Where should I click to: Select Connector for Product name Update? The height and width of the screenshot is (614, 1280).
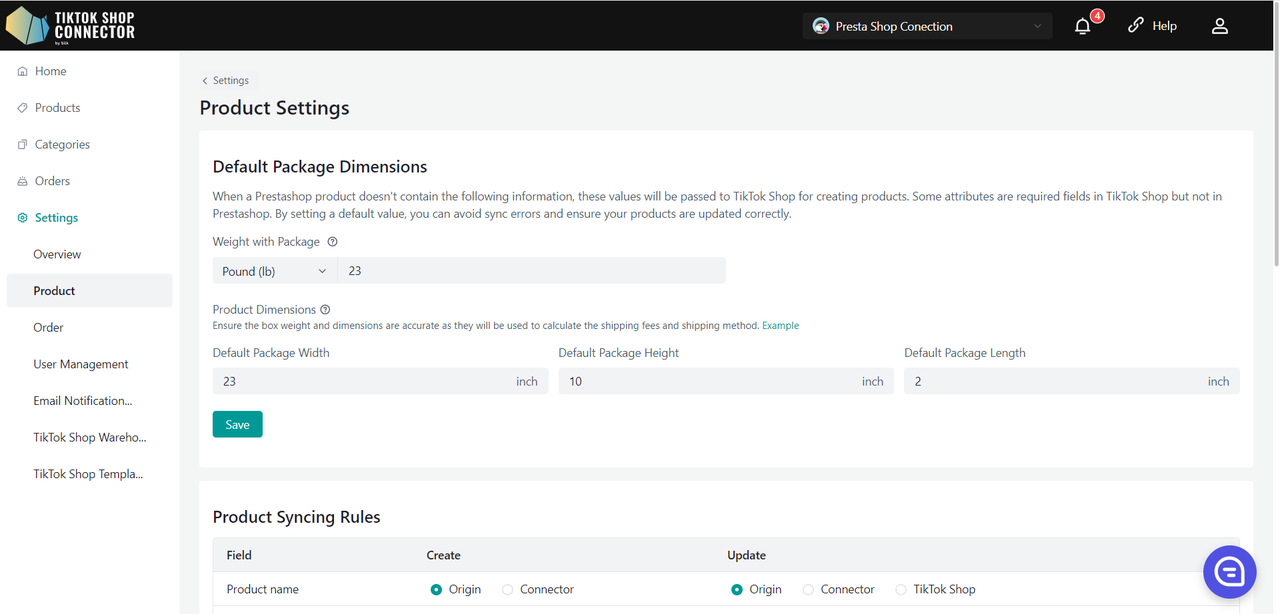[x=808, y=590]
